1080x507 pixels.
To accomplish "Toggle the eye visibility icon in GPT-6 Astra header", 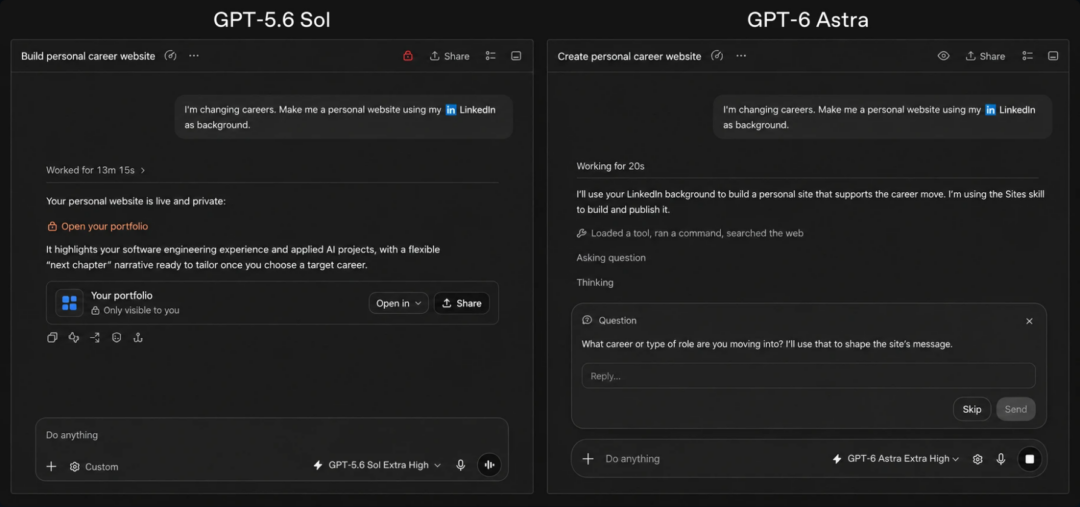I will [x=944, y=56].
